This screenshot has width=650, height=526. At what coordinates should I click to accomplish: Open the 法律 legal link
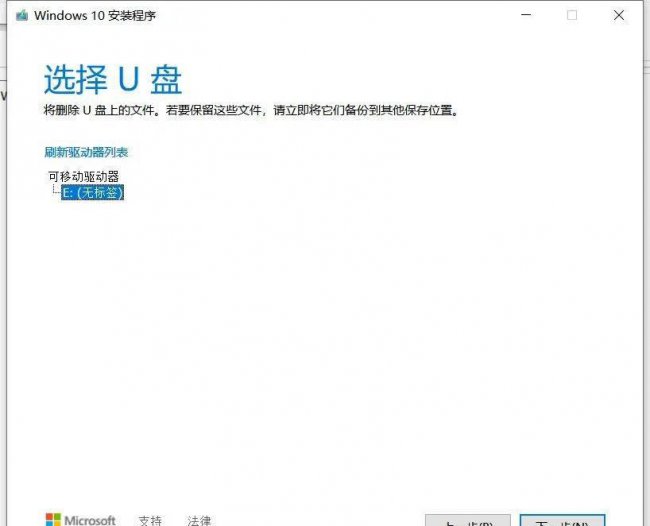pyautogui.click(x=199, y=520)
